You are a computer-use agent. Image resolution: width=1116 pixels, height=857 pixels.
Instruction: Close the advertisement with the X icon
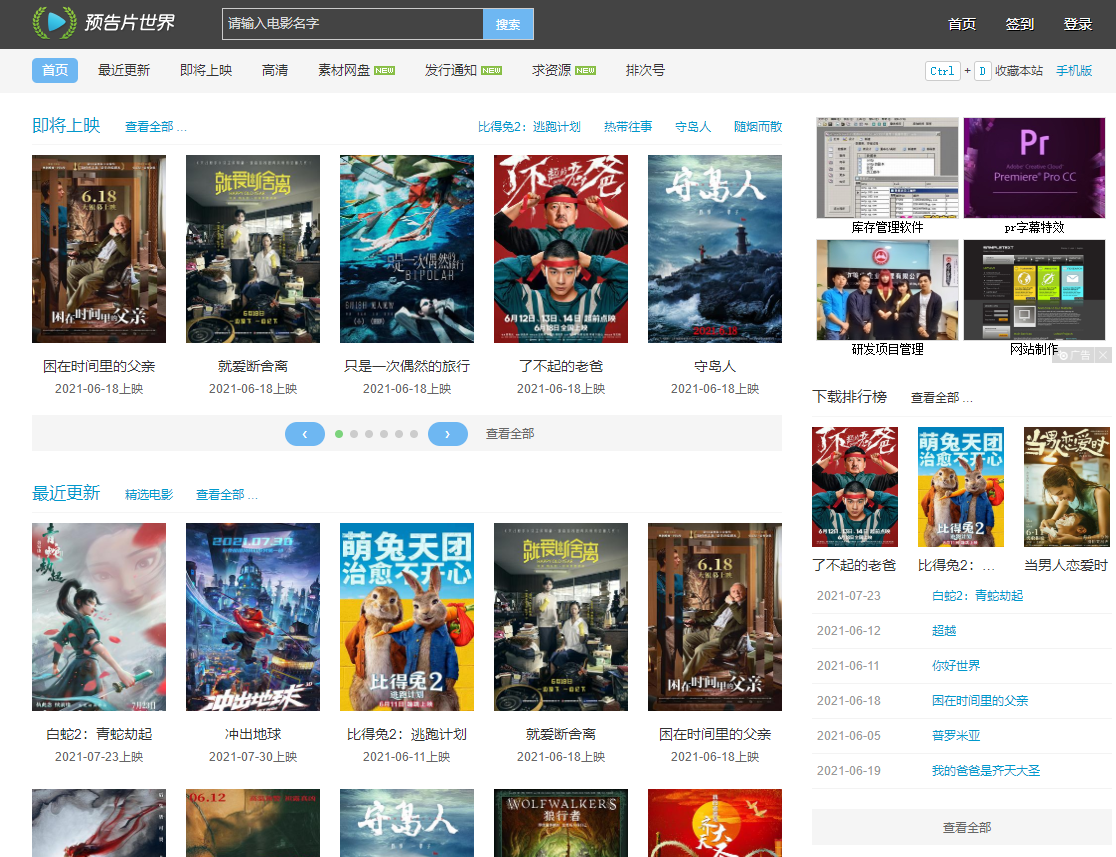(x=1103, y=355)
